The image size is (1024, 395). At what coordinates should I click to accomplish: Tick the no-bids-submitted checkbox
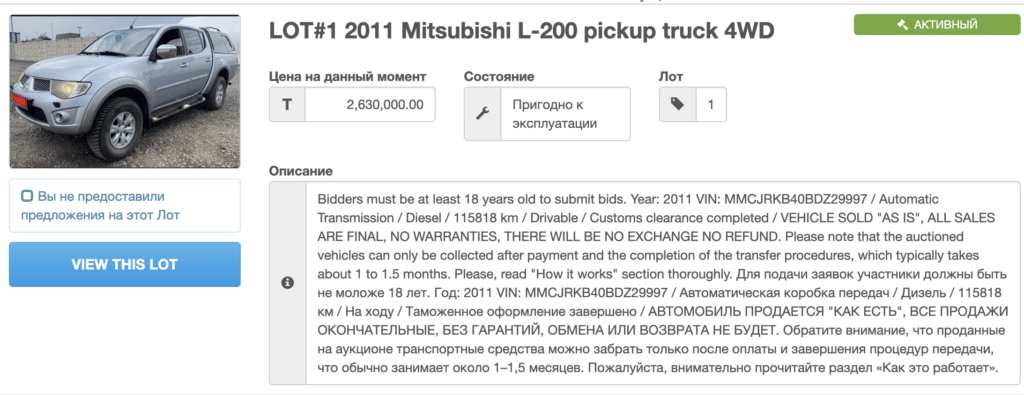point(27,196)
